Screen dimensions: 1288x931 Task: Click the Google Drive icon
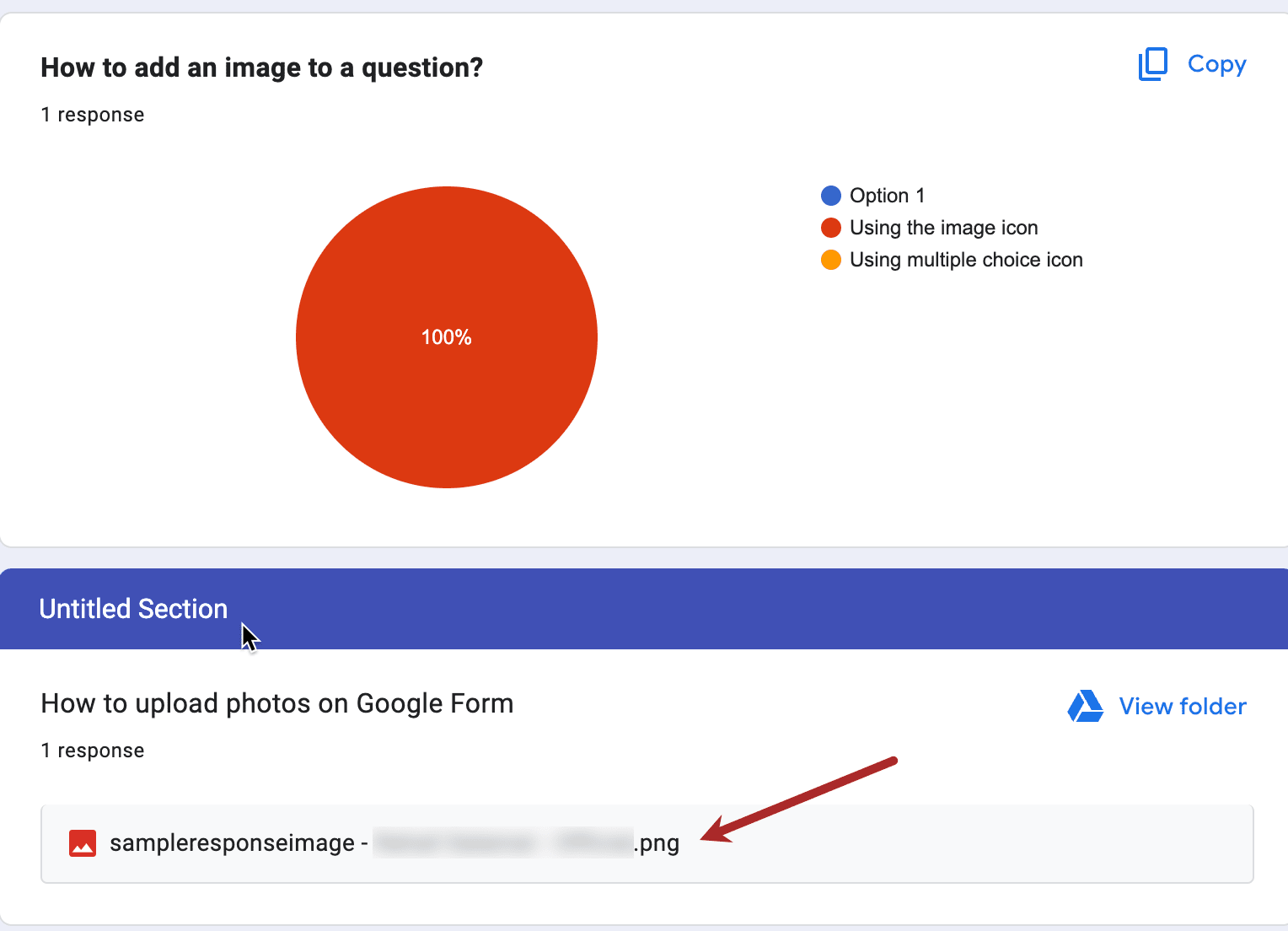(1085, 706)
